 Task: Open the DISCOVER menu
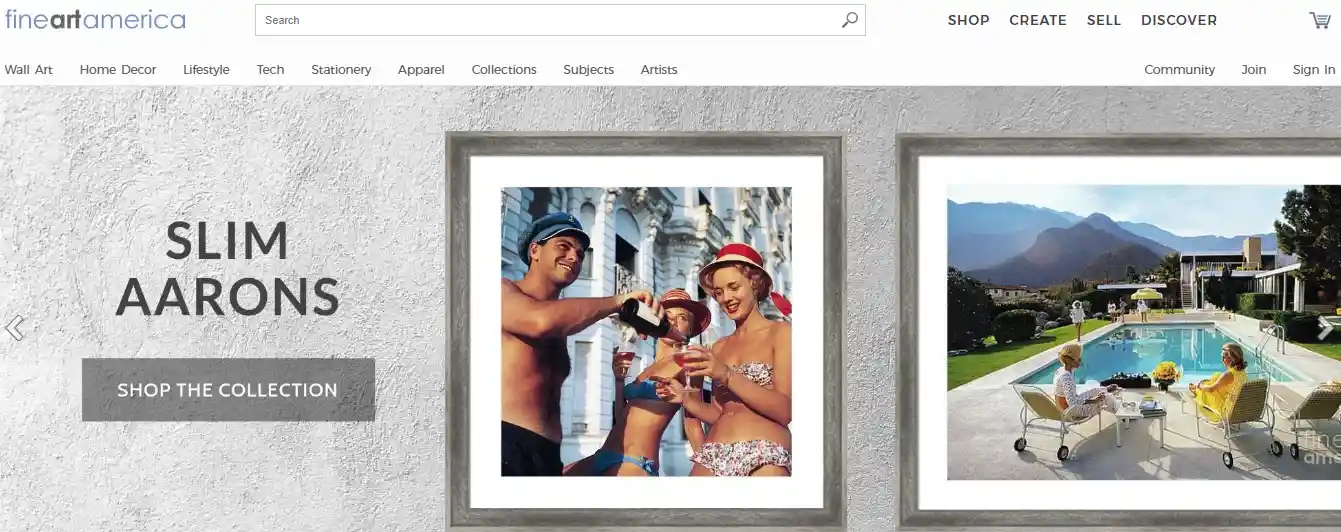point(1179,20)
